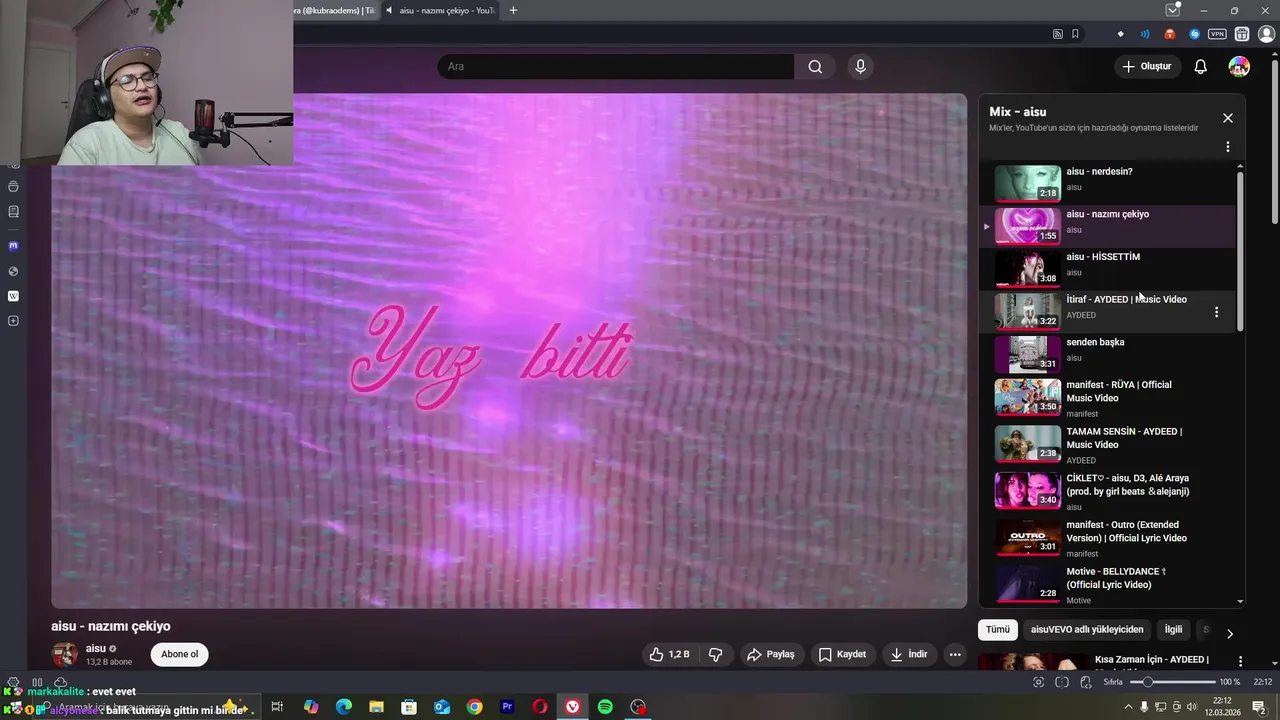
Task: Switch to the @kubraodems browser tab
Action: tap(336, 10)
